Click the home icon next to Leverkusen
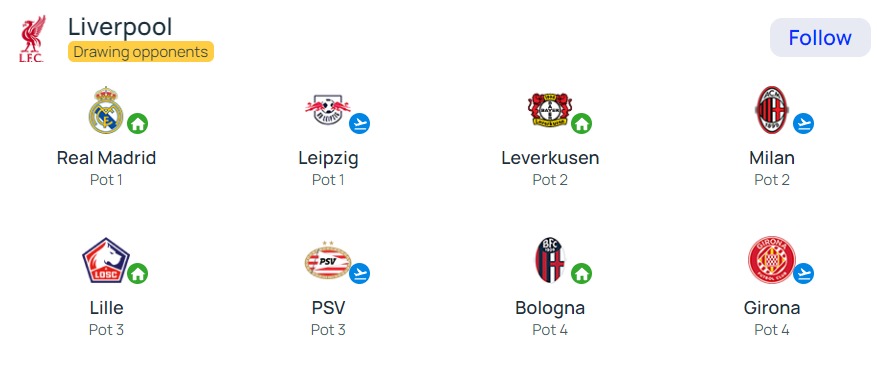The image size is (877, 376). pyautogui.click(x=582, y=124)
